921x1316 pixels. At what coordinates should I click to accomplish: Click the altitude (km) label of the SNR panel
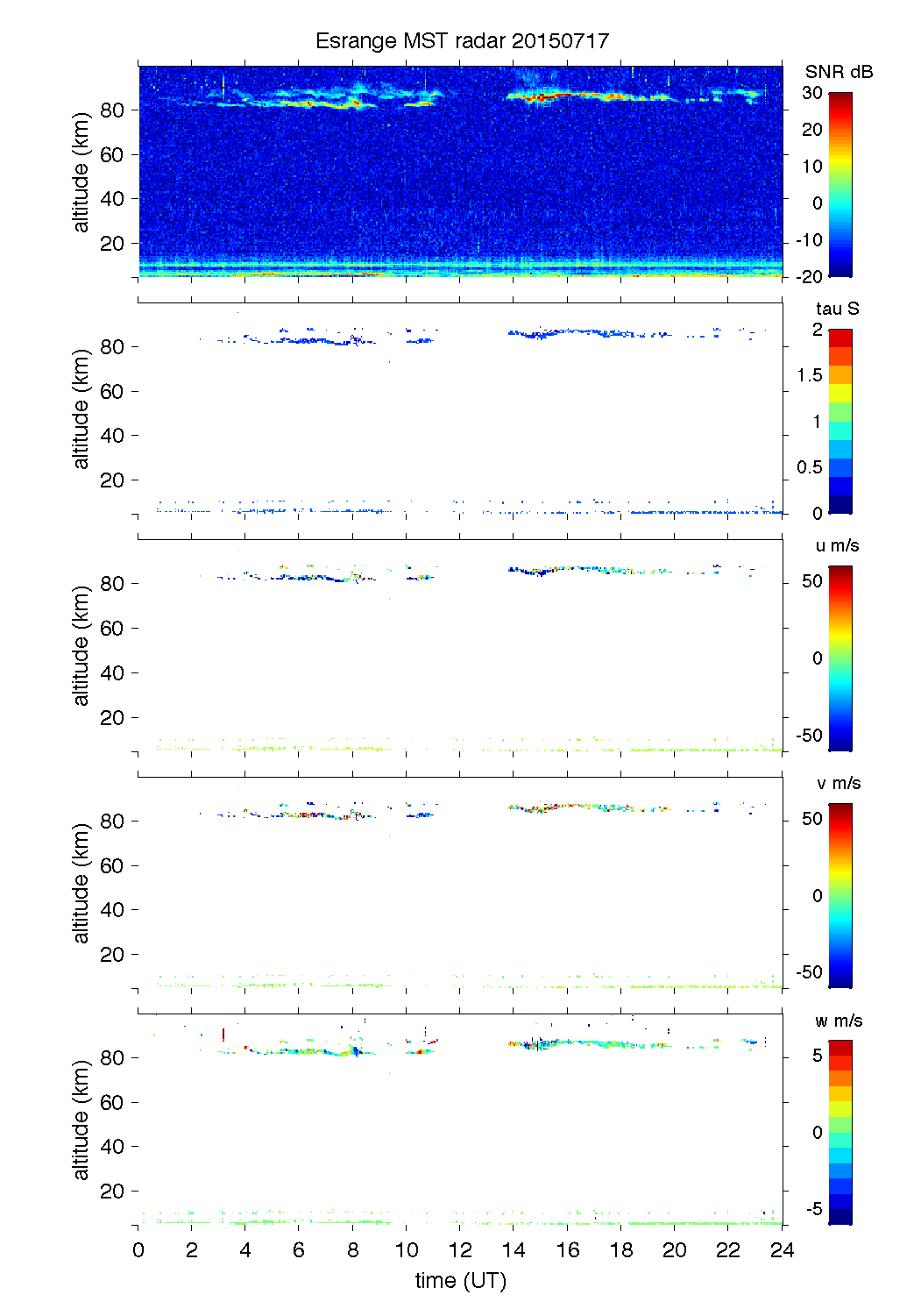click(81, 172)
